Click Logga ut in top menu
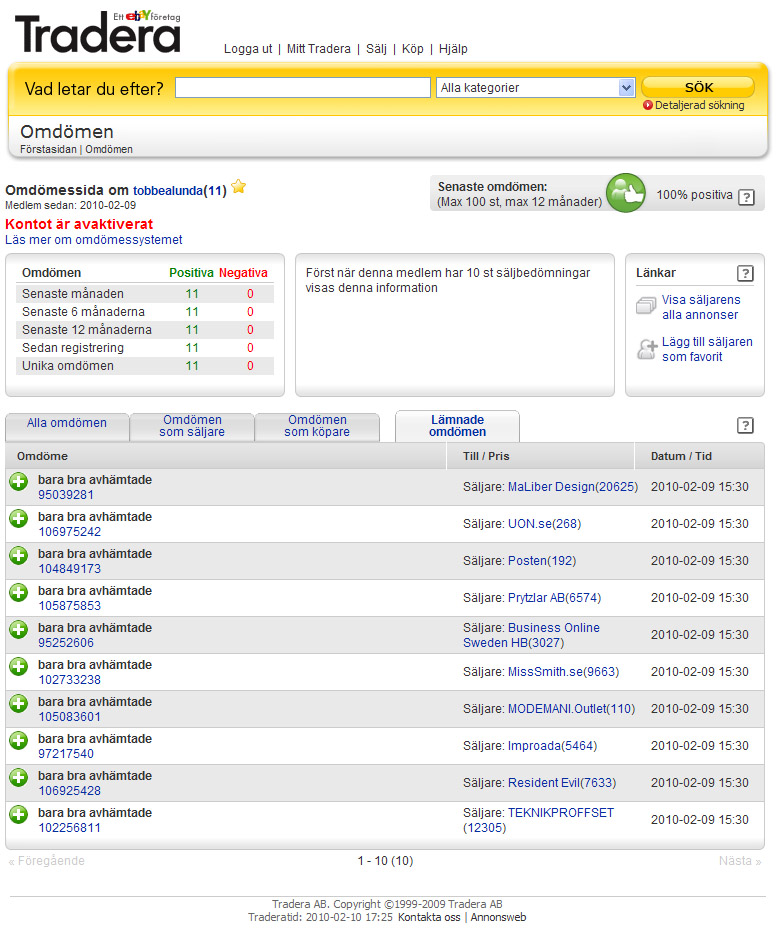The height and width of the screenshot is (934, 776). (248, 49)
